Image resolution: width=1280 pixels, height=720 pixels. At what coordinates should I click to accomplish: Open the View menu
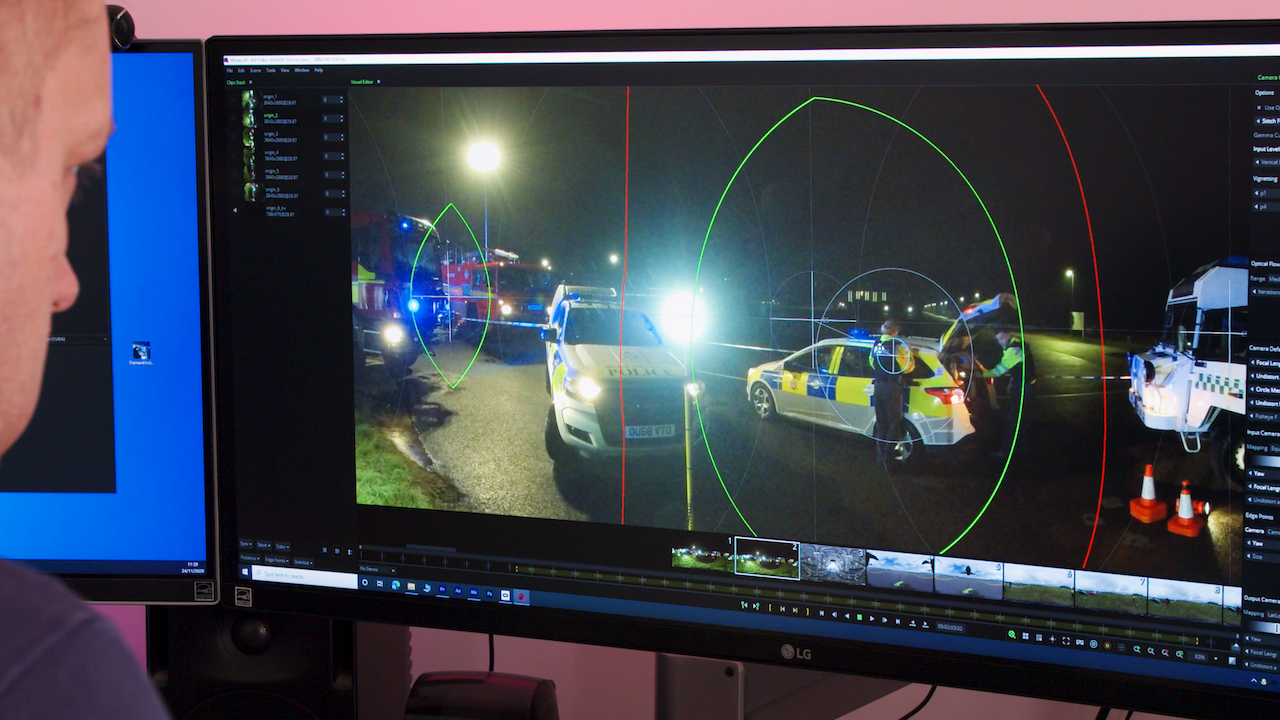(285, 70)
